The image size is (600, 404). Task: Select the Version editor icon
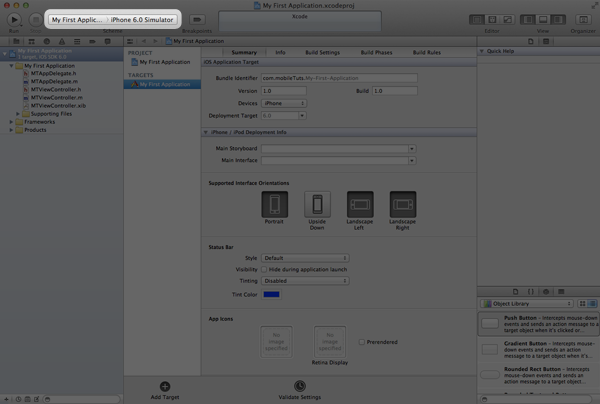[507, 20]
